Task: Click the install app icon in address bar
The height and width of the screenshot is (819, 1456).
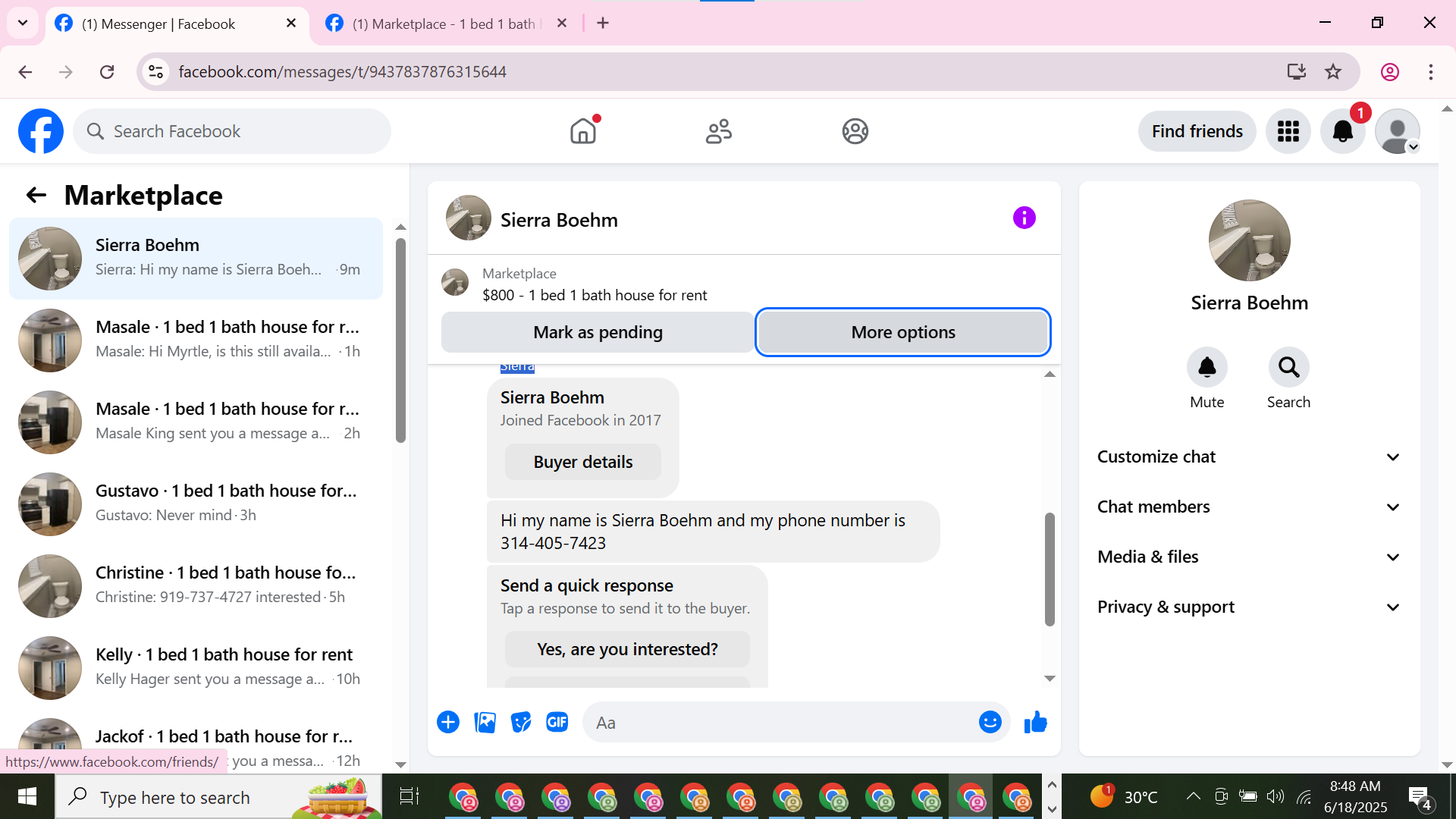Action: [x=1297, y=71]
